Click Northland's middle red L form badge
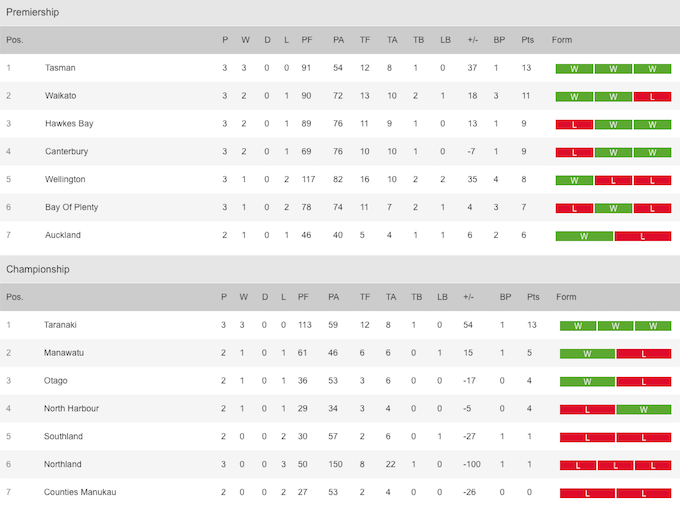The width and height of the screenshot is (680, 509). tap(615, 465)
